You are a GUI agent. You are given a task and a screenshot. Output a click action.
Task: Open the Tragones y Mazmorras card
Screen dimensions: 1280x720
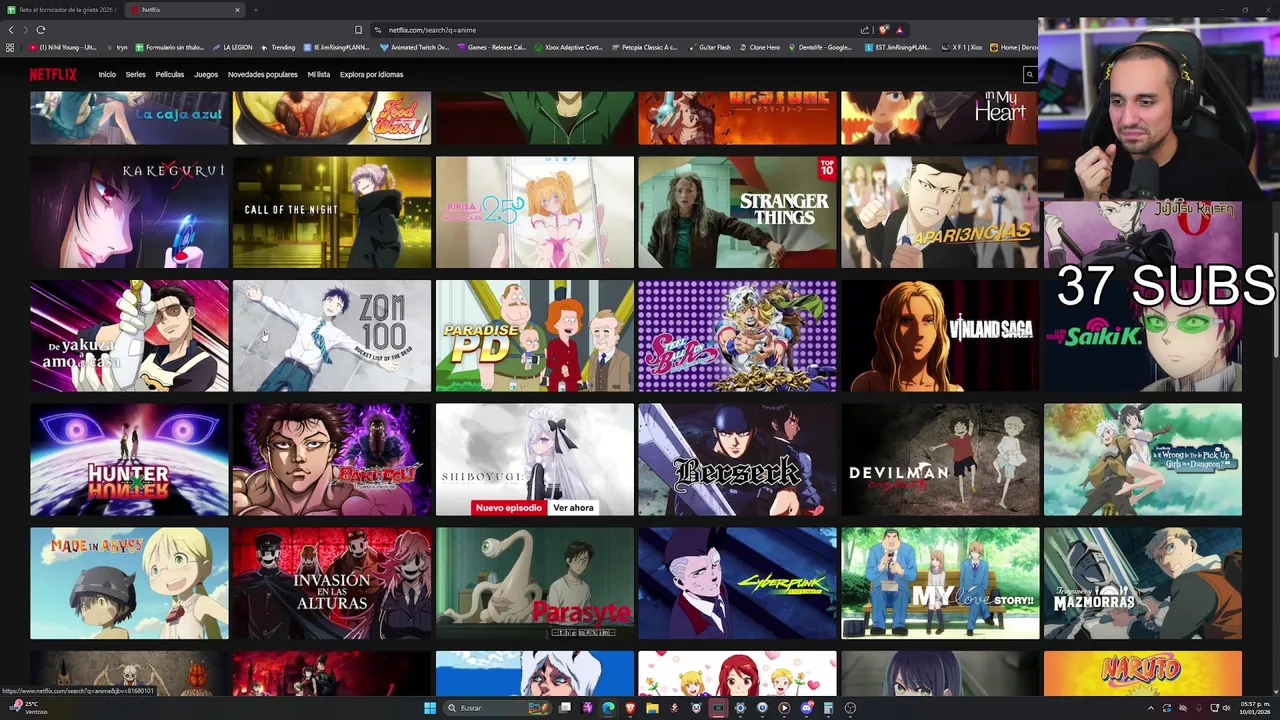click(x=1143, y=584)
